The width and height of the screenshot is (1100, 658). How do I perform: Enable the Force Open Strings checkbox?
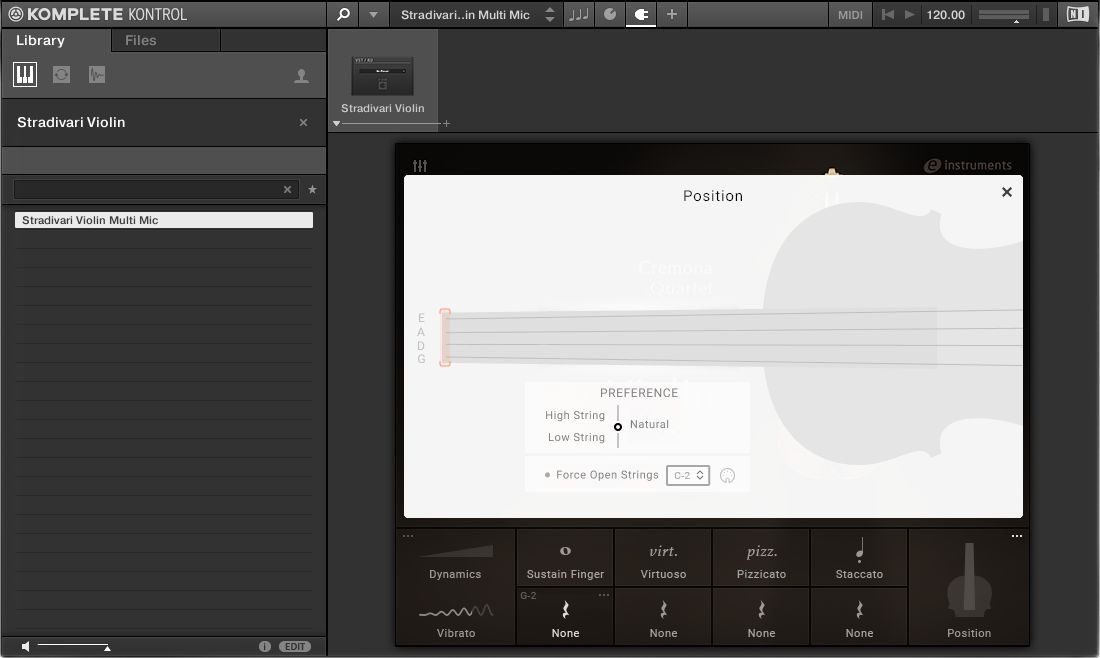point(547,474)
